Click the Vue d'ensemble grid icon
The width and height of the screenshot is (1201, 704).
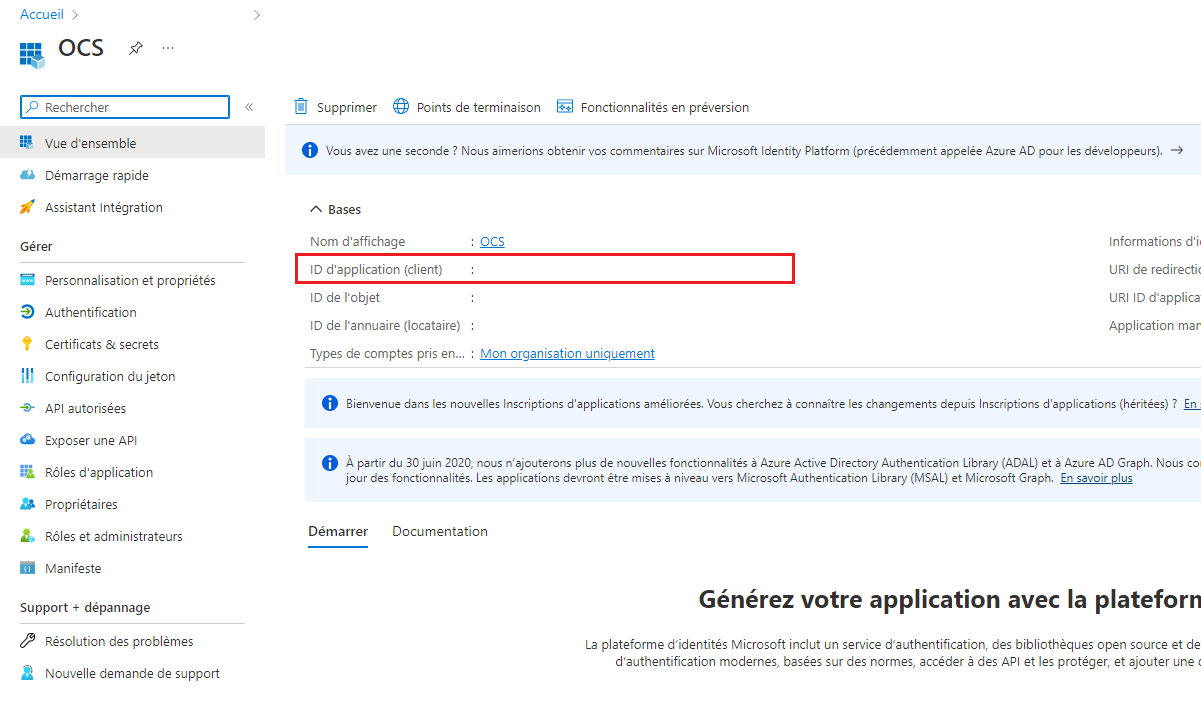pos(27,143)
